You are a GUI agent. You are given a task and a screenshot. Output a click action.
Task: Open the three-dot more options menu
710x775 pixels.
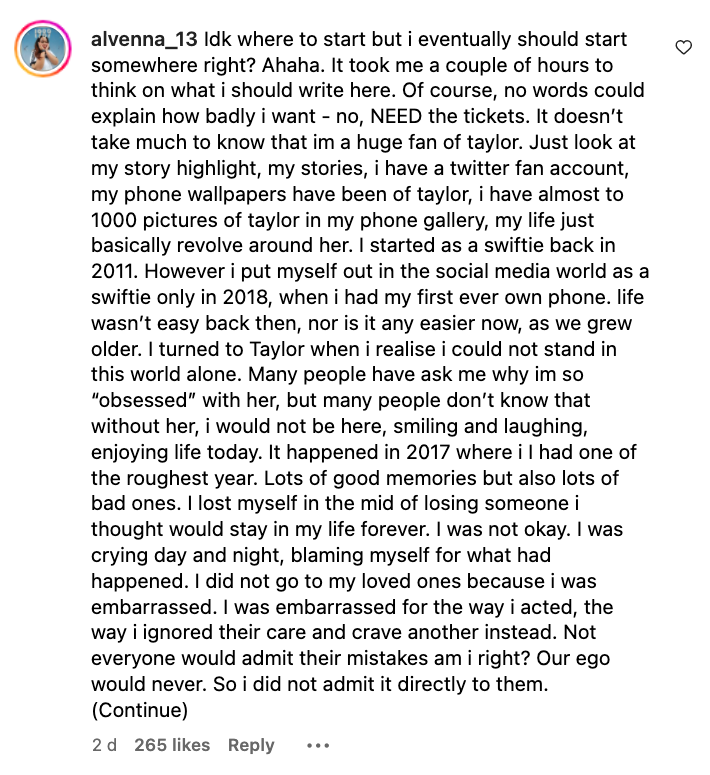click(317, 745)
